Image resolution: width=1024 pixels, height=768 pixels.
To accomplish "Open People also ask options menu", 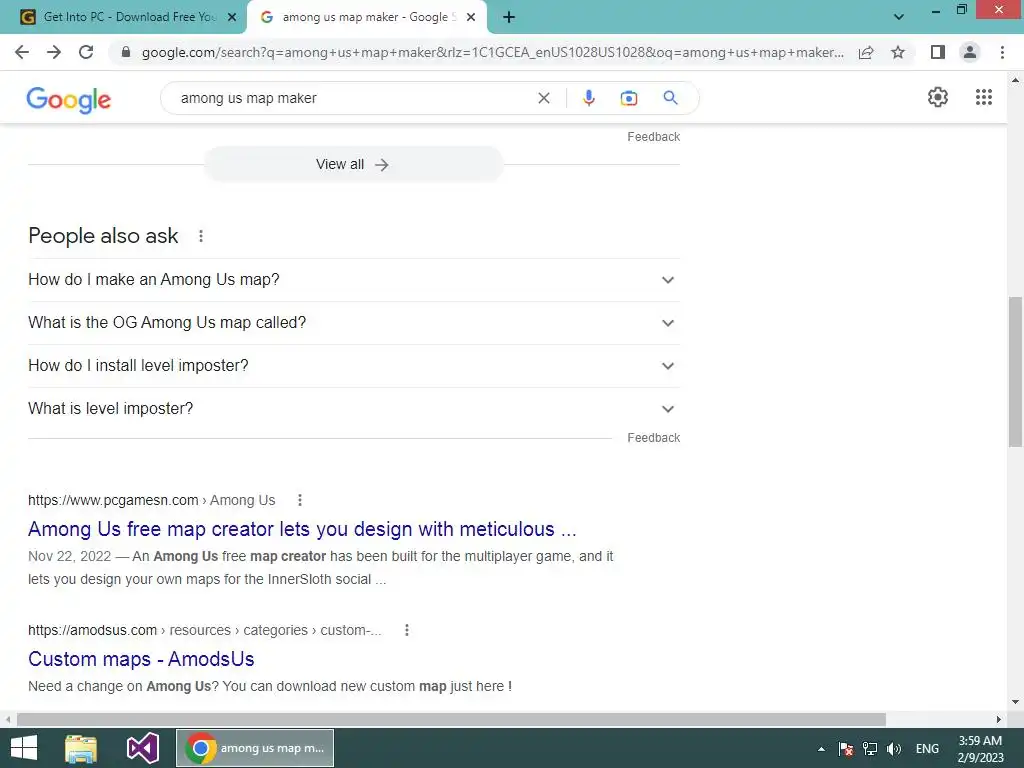I will tap(201, 236).
